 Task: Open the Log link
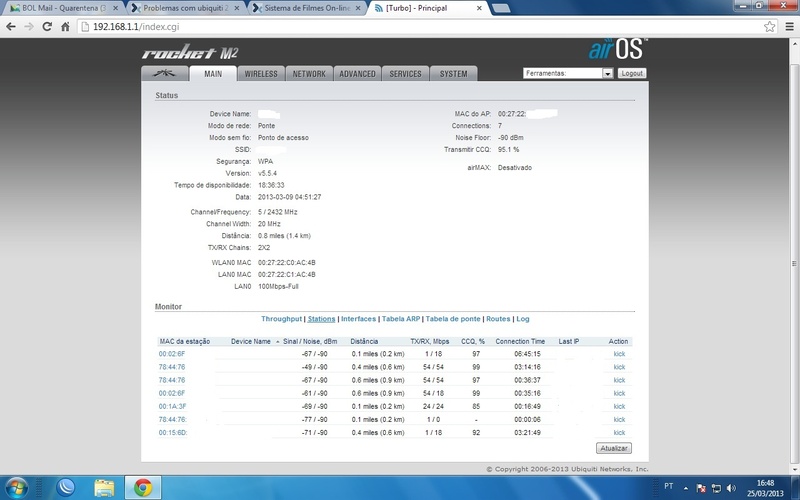click(523, 319)
